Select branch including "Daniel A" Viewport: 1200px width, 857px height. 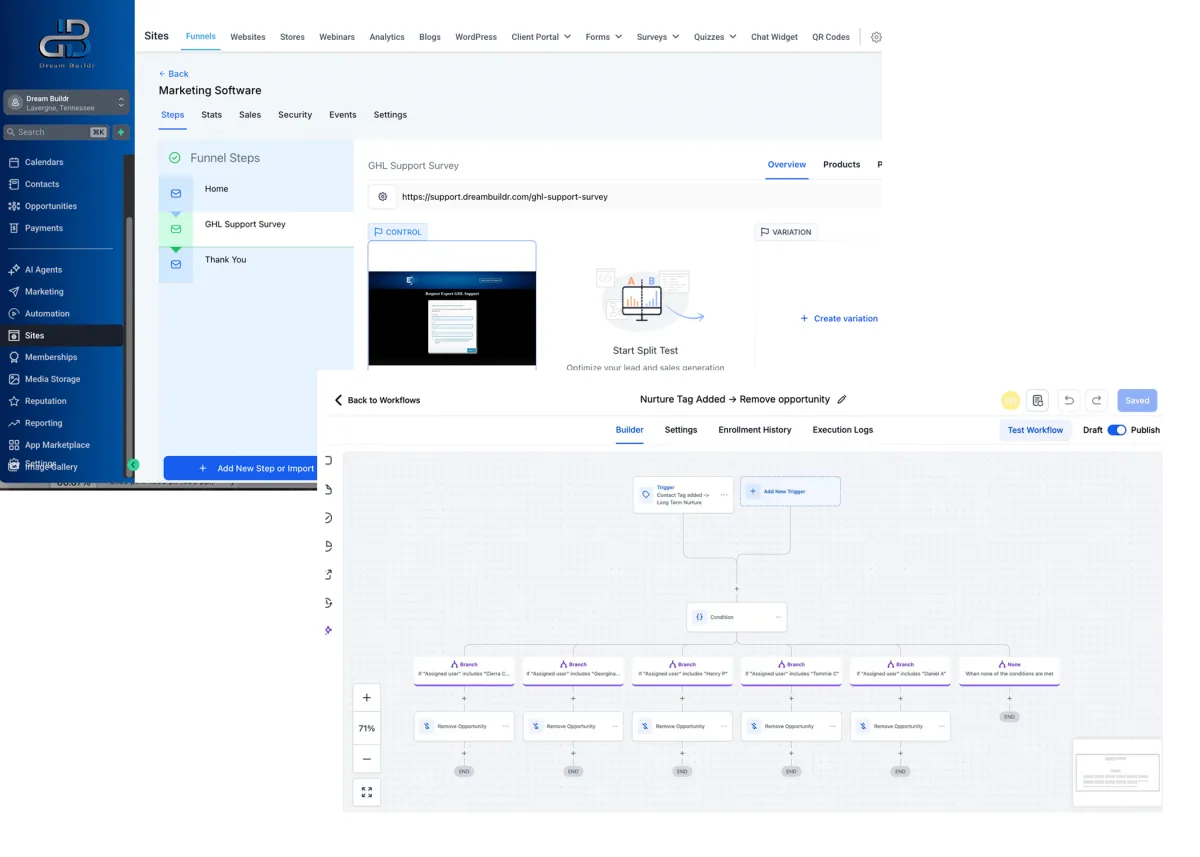click(900, 670)
